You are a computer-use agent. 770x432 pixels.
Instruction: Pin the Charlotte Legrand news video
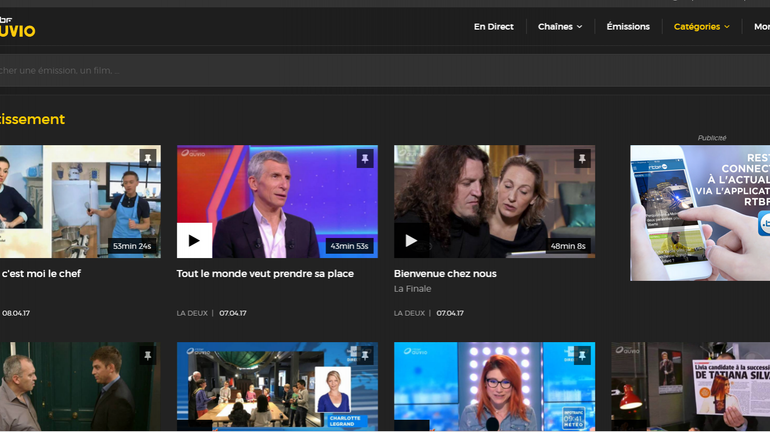tap(364, 356)
